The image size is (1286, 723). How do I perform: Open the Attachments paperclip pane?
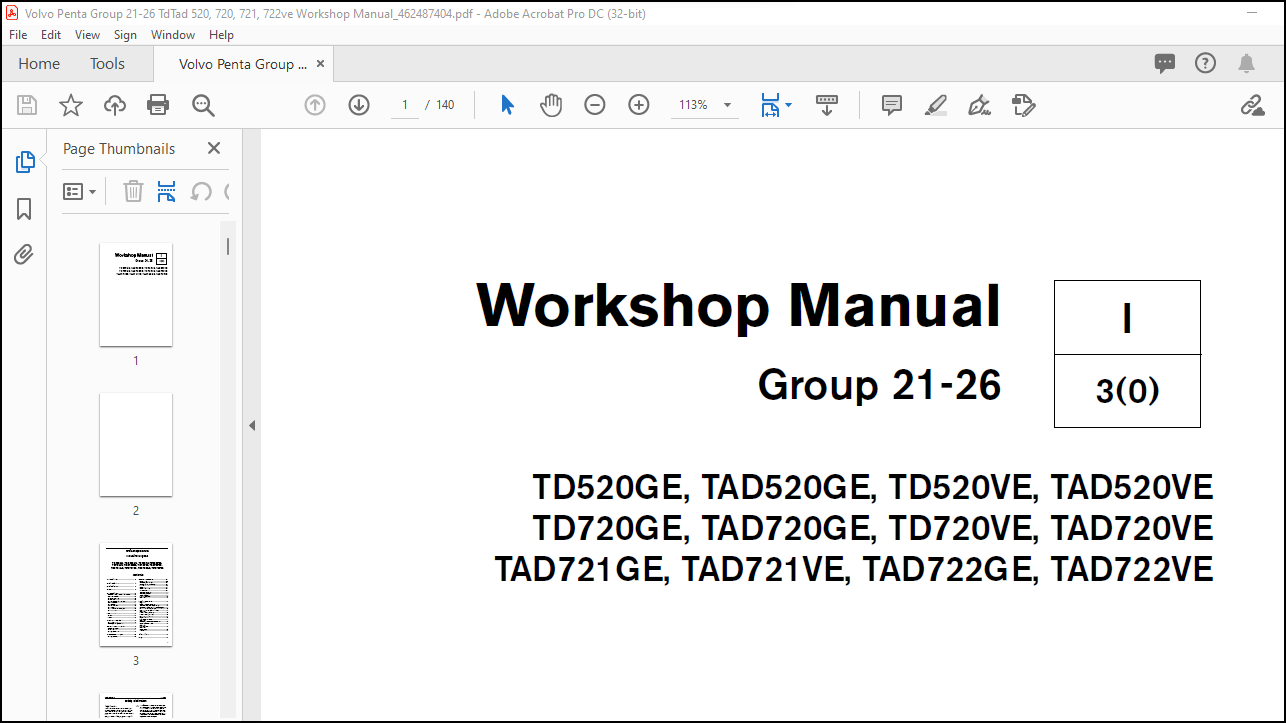[24, 254]
